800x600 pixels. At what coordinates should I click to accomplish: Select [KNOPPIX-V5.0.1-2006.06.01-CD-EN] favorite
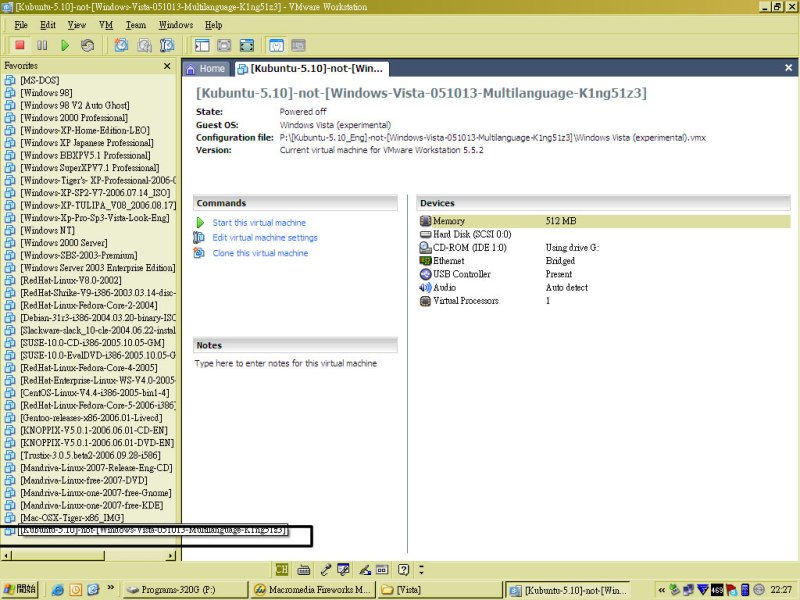click(x=94, y=430)
